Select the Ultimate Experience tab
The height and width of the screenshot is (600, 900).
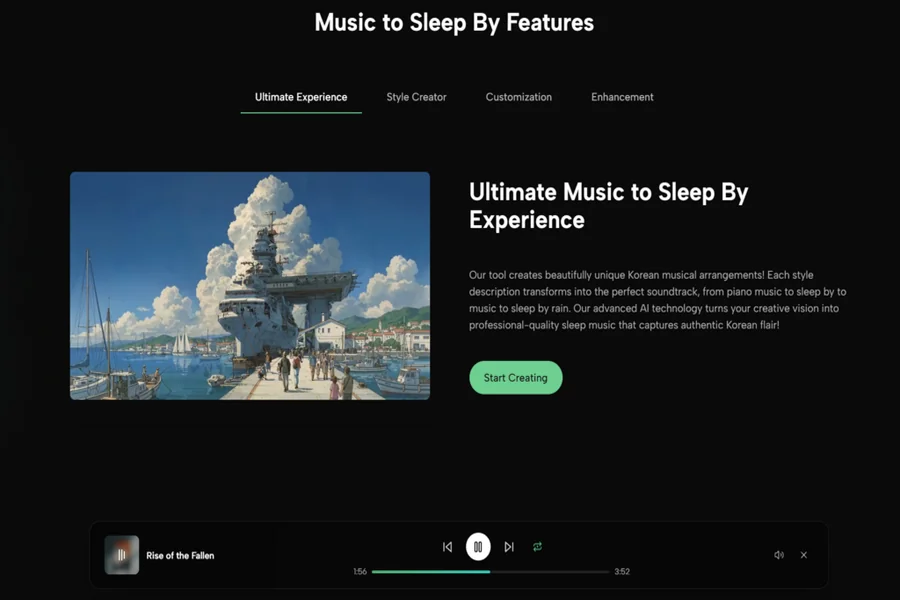301,97
